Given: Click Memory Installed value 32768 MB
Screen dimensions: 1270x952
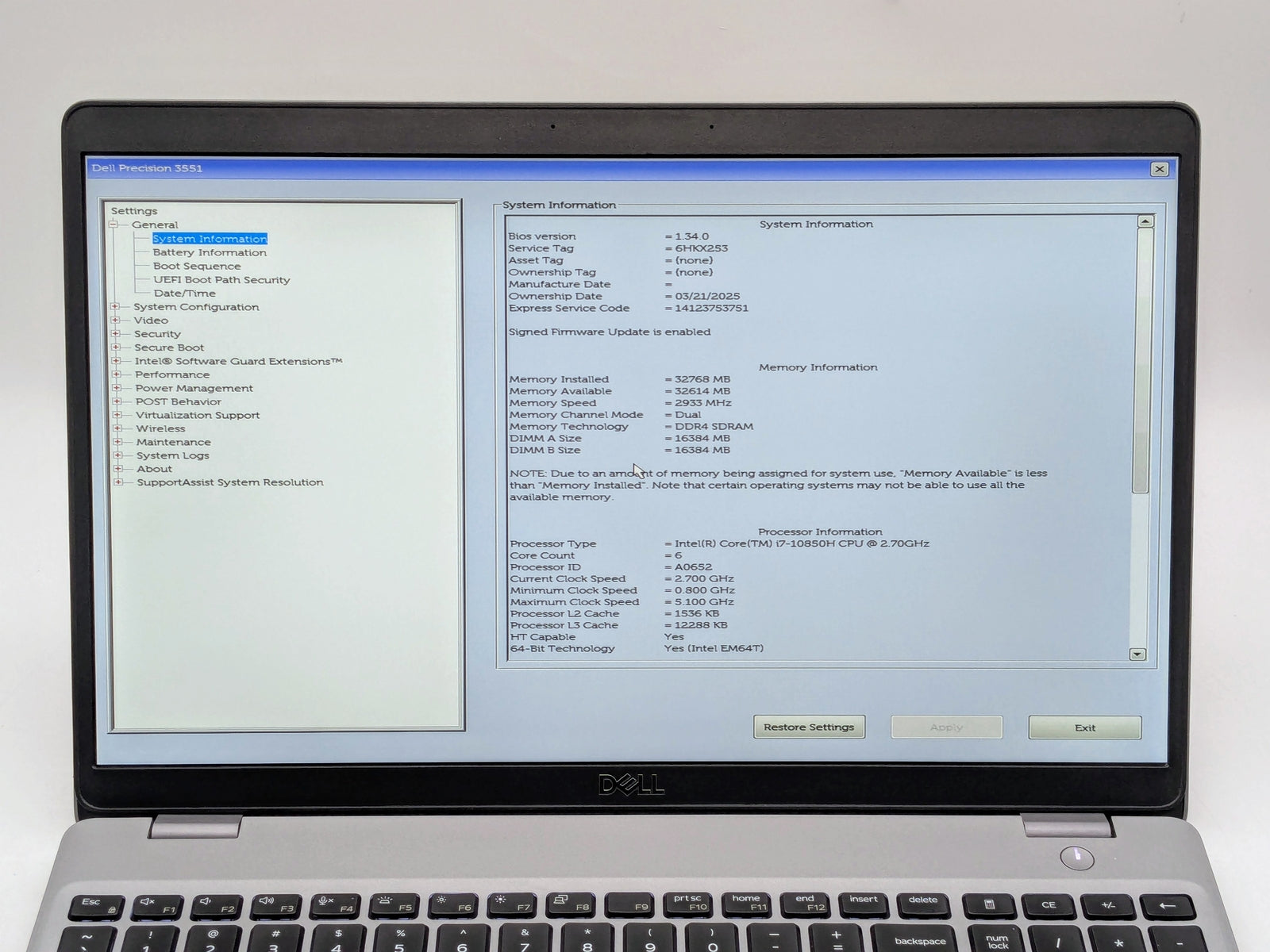Looking at the screenshot, I should pos(702,379).
